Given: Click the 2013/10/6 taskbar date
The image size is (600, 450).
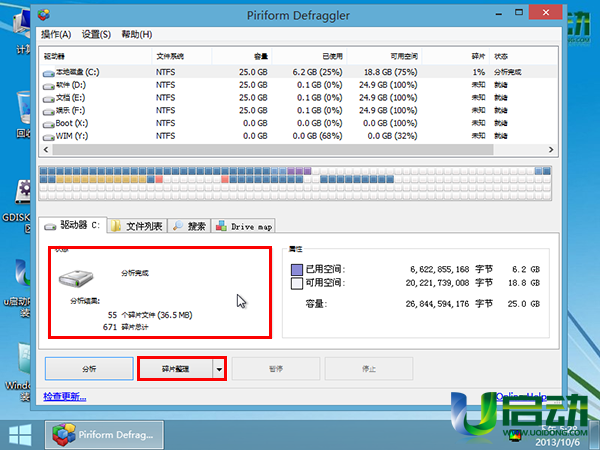Looking at the screenshot, I should [556, 443].
